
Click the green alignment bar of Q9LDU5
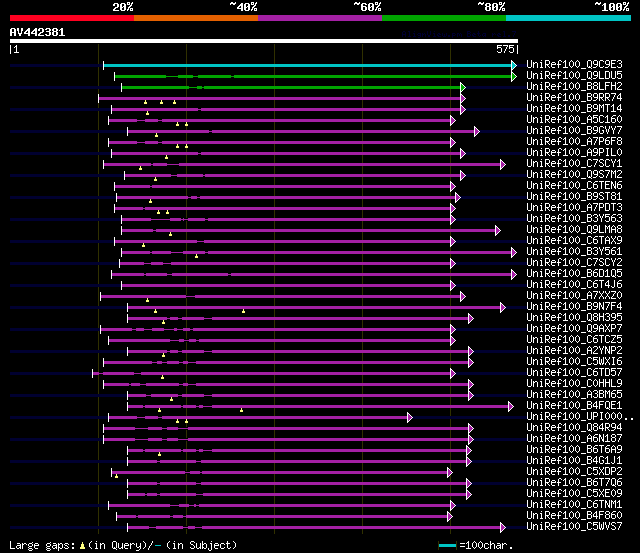[313, 76]
